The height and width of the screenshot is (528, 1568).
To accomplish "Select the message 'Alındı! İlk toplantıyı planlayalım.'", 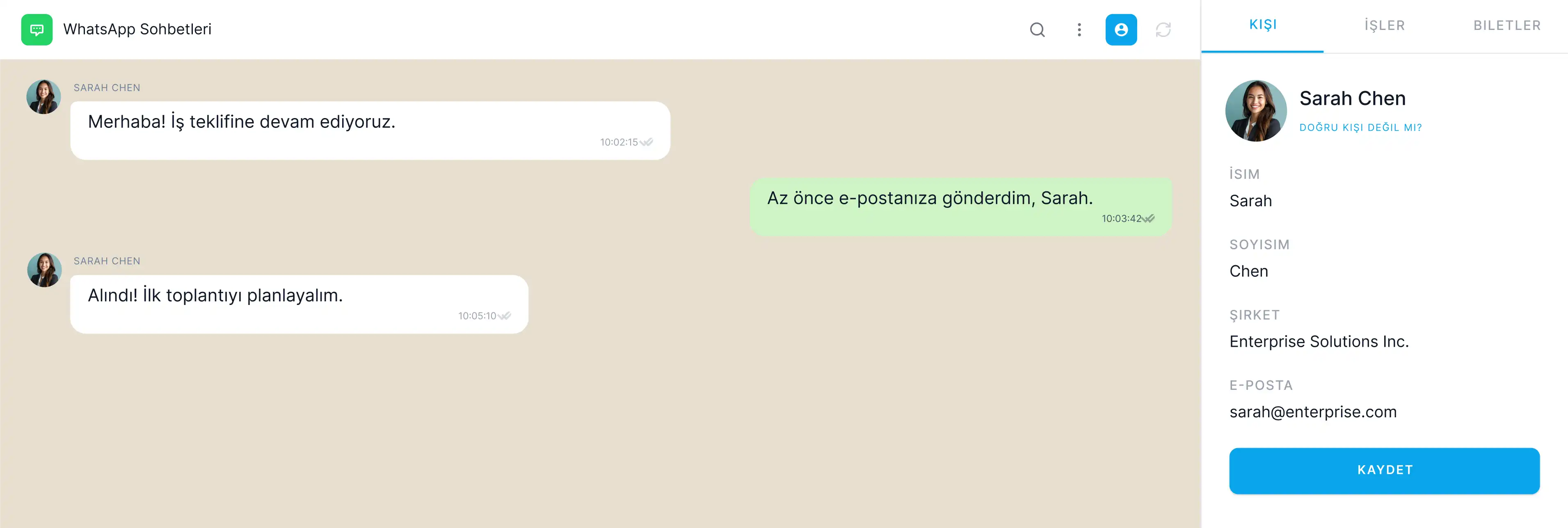I will point(299,304).
